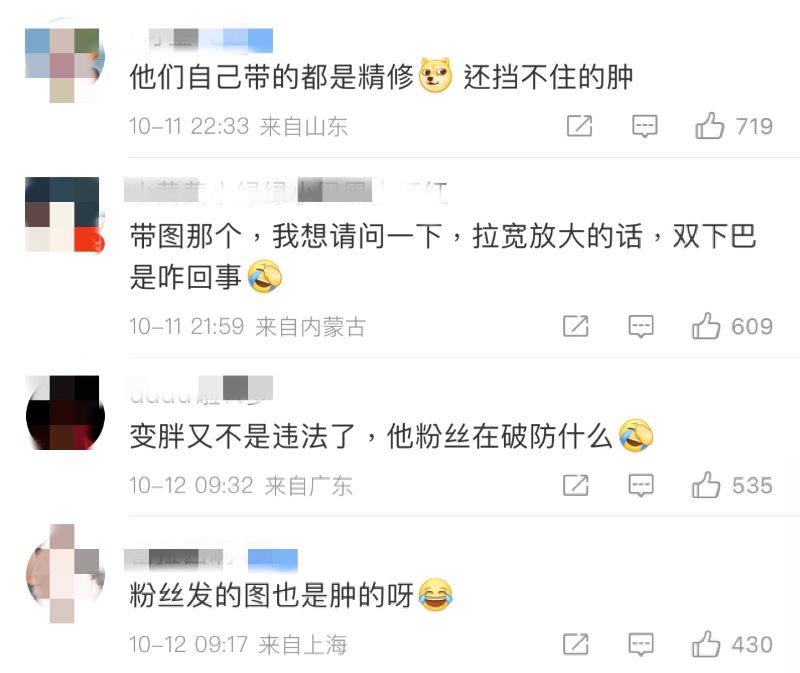Share the comment from 广东
The width and height of the screenshot is (800, 673).
[576, 485]
